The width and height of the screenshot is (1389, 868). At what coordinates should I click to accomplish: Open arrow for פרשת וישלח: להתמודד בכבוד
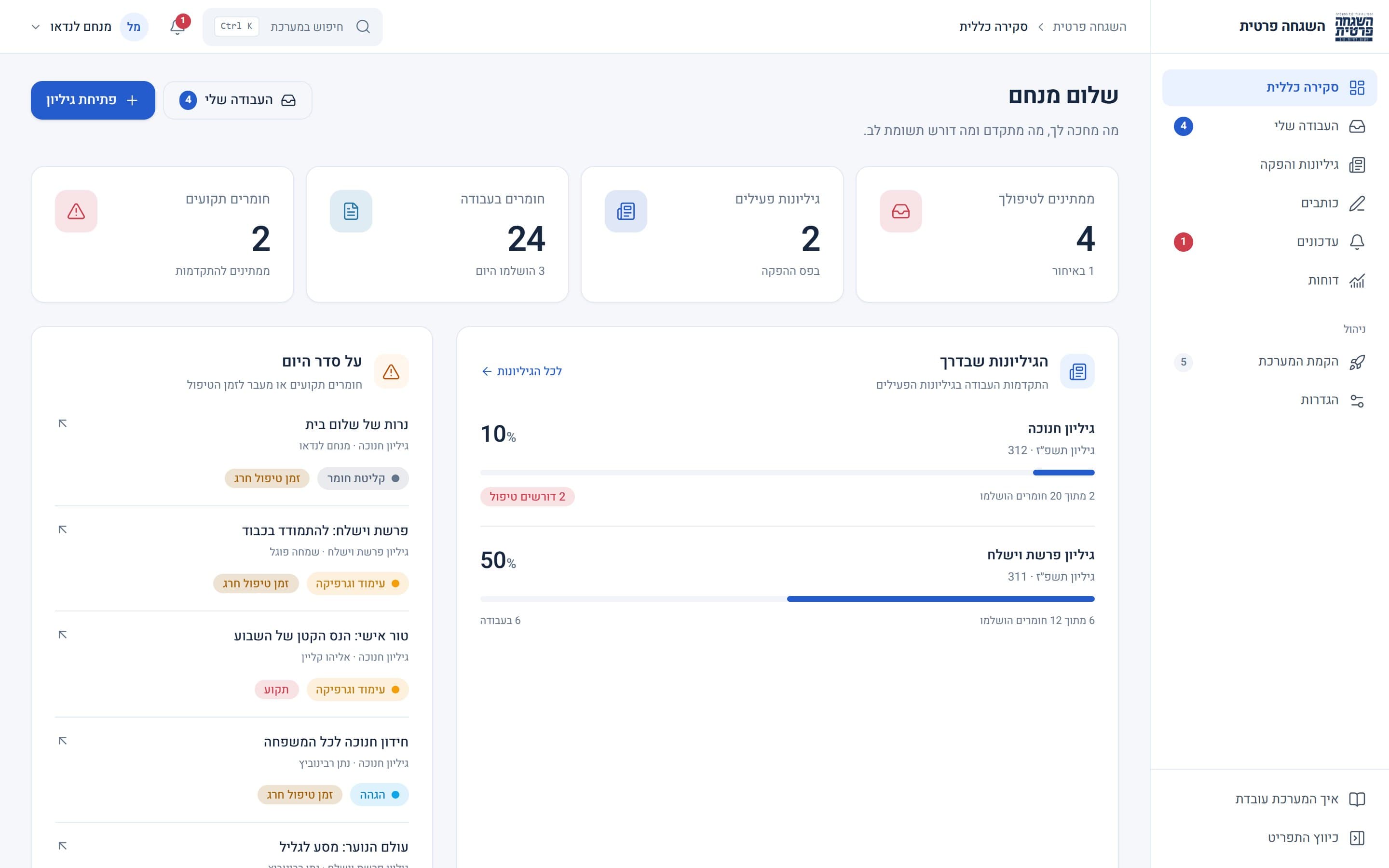pos(63,529)
